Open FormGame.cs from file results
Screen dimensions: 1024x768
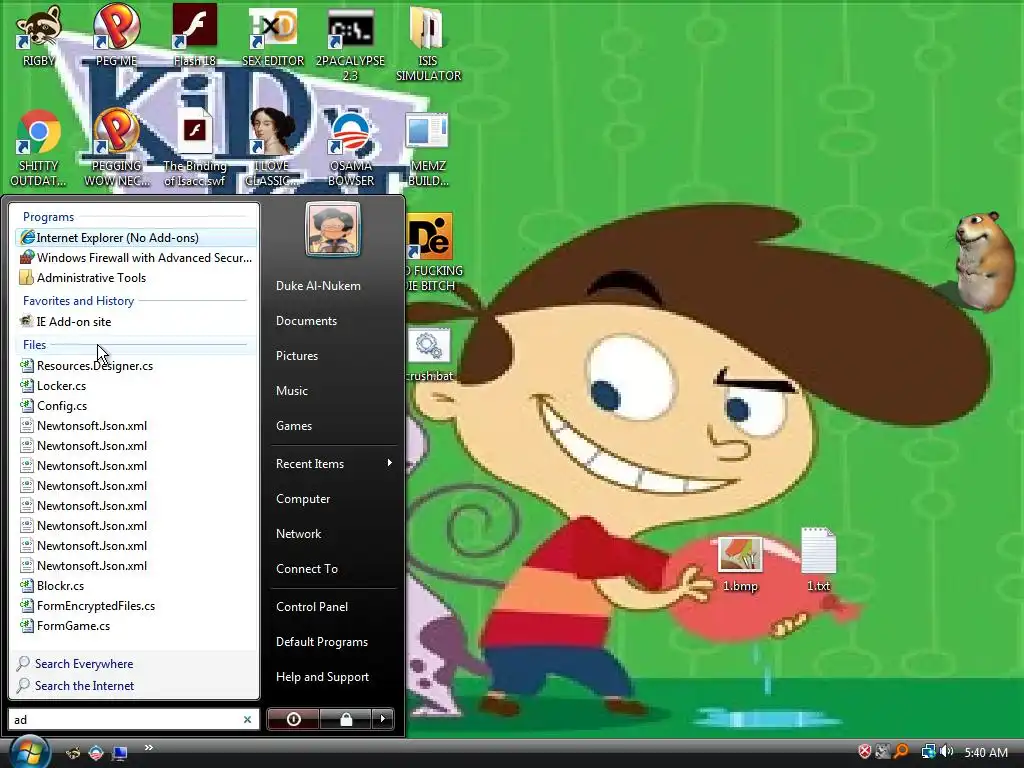135,626
